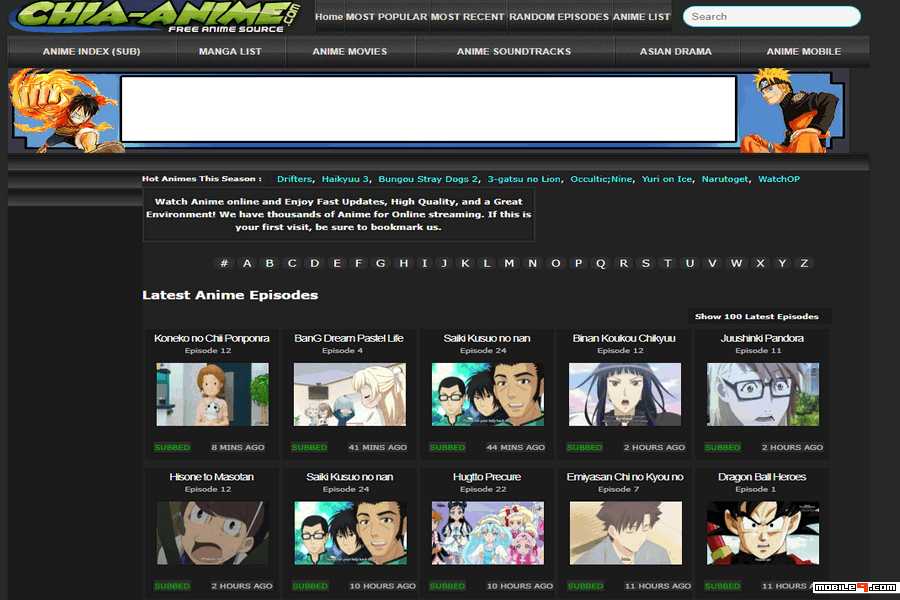Select letter B in the alphabet index

[269, 263]
